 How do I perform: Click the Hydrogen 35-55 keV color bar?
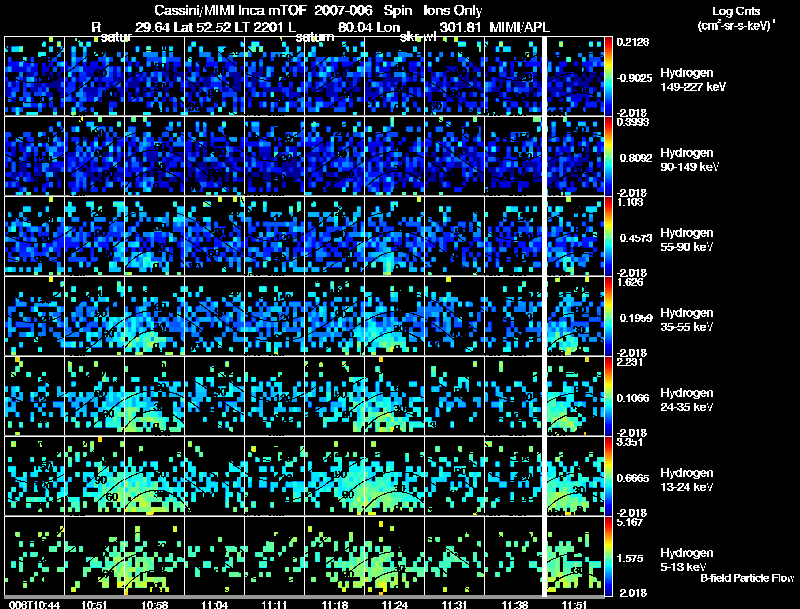click(608, 316)
